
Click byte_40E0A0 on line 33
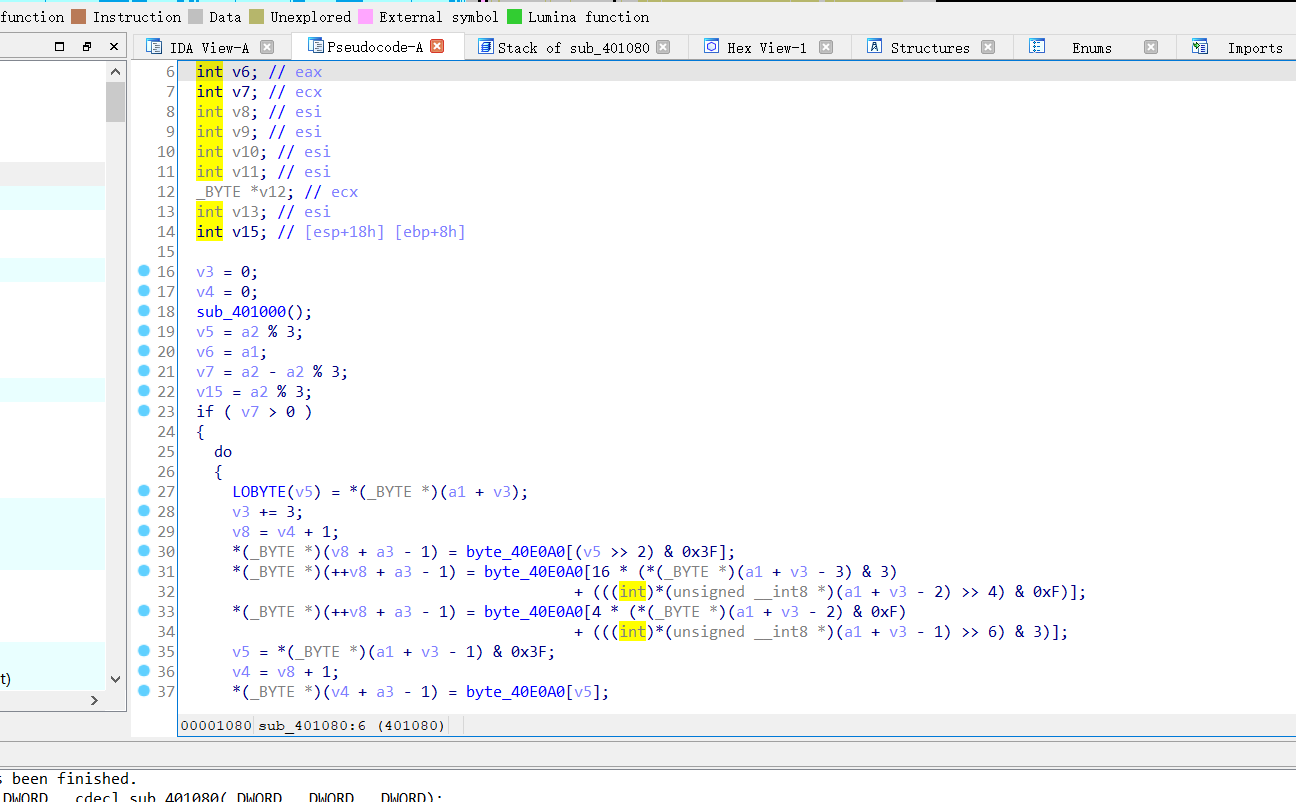tap(534, 611)
